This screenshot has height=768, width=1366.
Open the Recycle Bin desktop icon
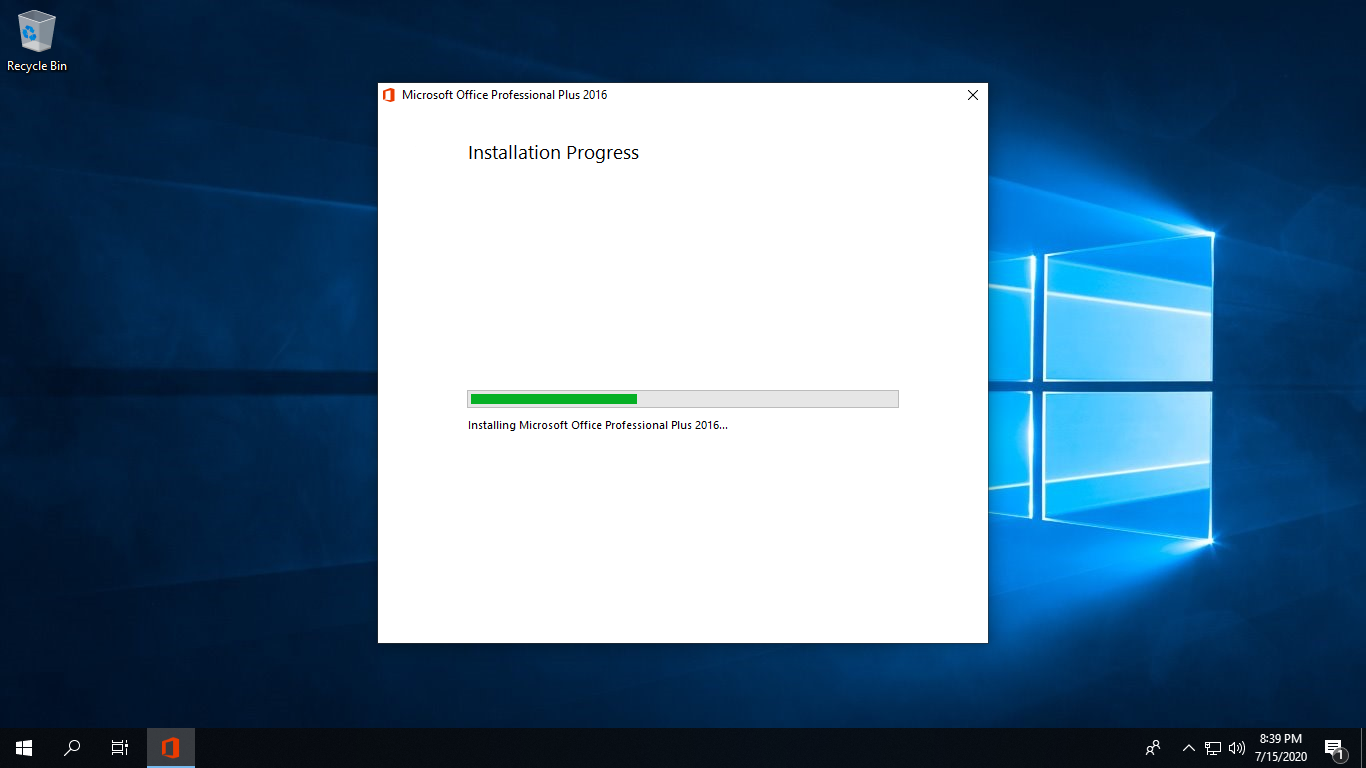point(37,41)
